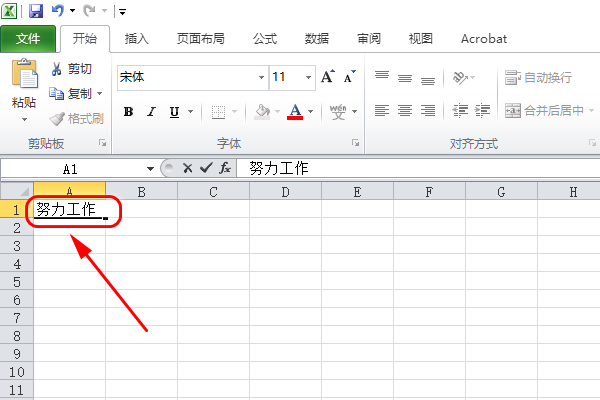Open the 公式 tab
This screenshot has width=600, height=400.
coord(265,39)
